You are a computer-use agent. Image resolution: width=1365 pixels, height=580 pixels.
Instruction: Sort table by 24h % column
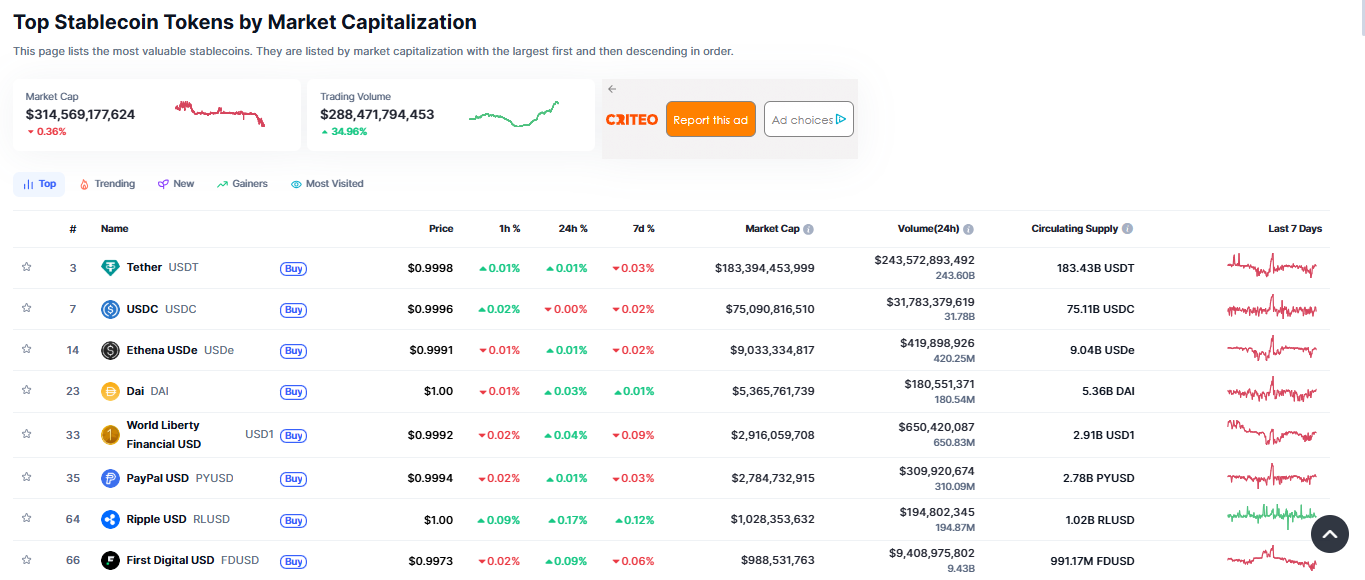[572, 229]
